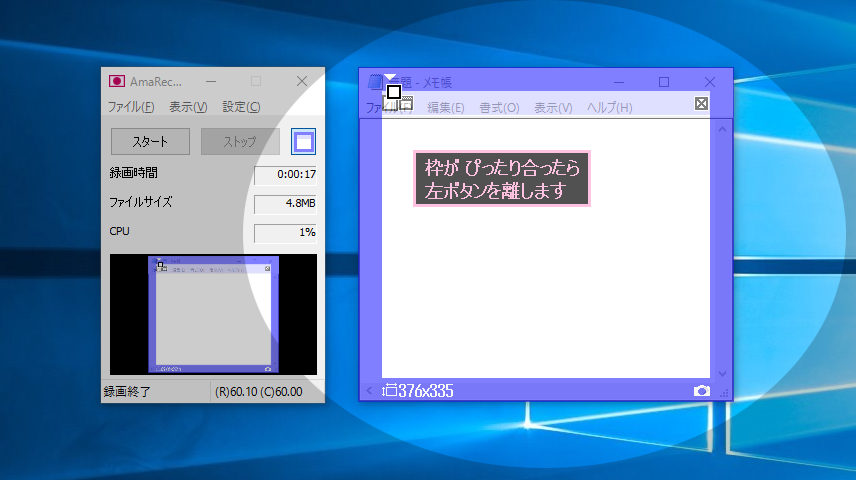Toggle the capture frame window icon button

tap(303, 141)
